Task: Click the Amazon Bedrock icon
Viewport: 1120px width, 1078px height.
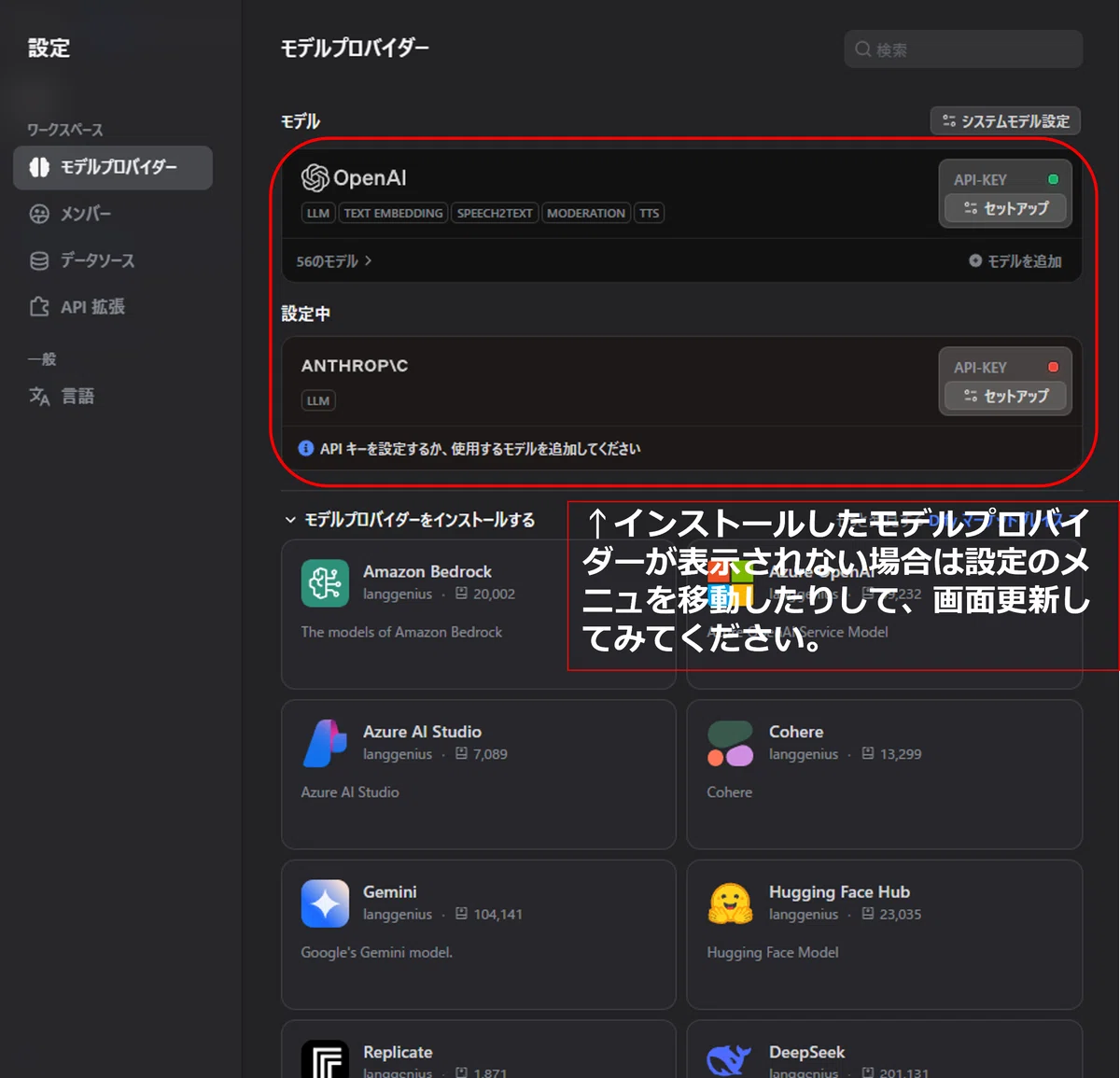Action: click(325, 582)
